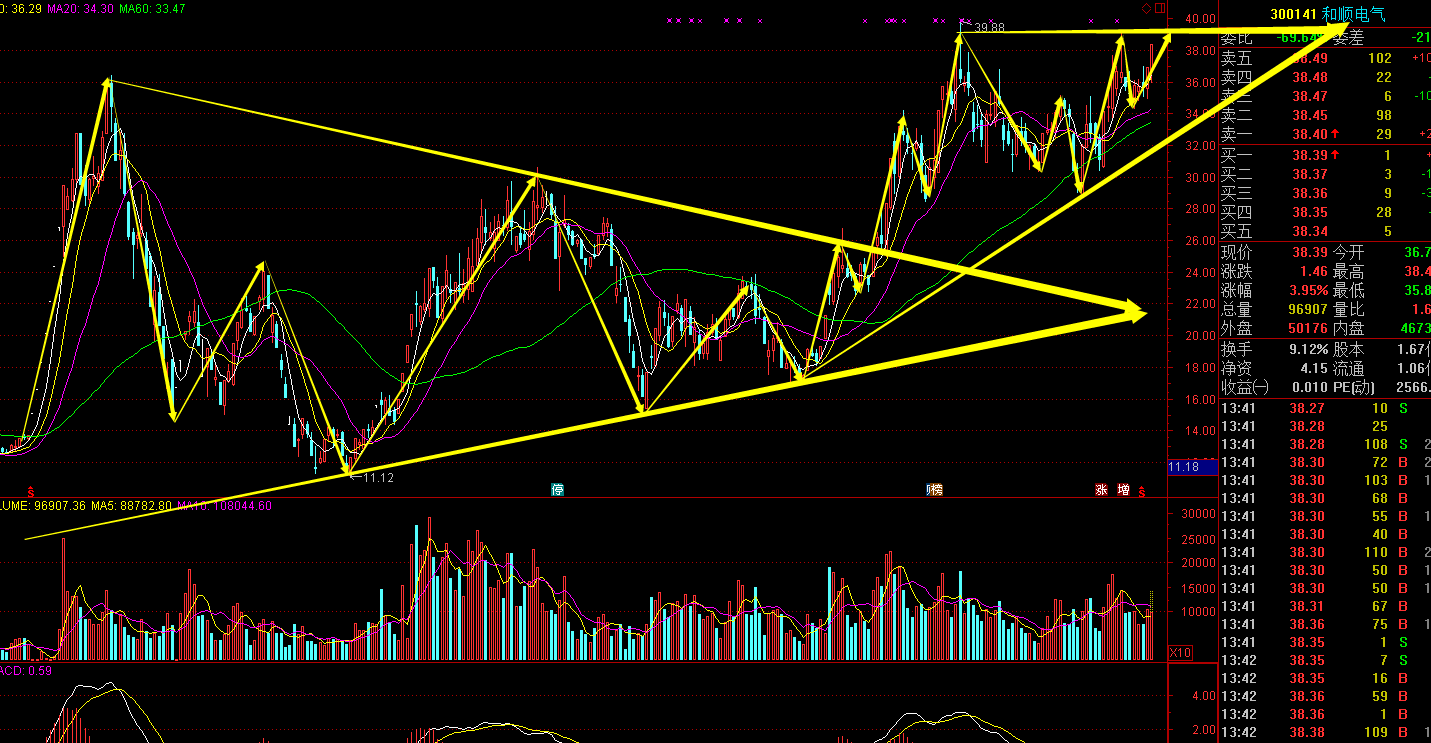Click the 换手 9.12% turnover value

pyautogui.click(x=1309, y=349)
